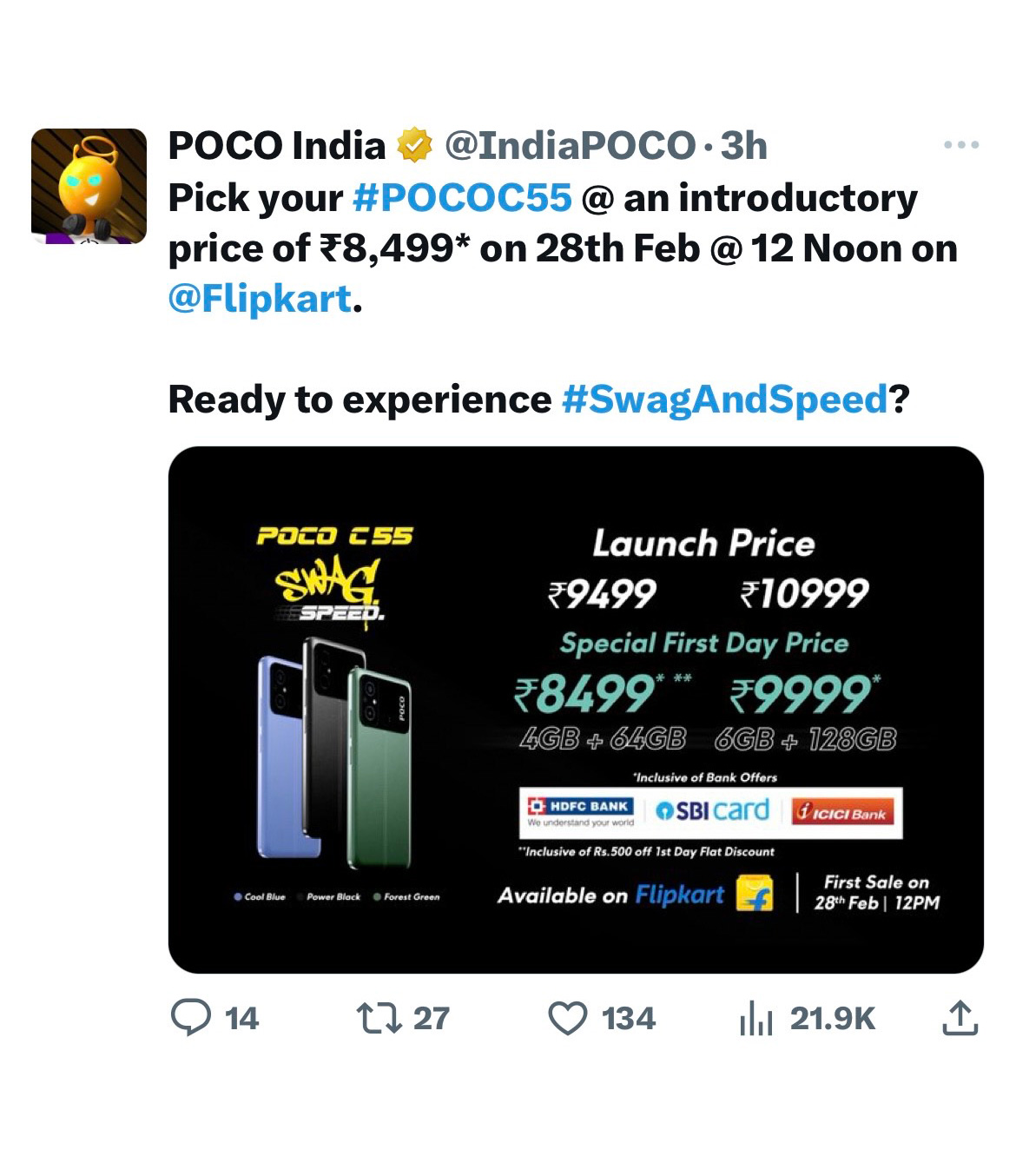Open POCO India profile avatar

coord(89,186)
